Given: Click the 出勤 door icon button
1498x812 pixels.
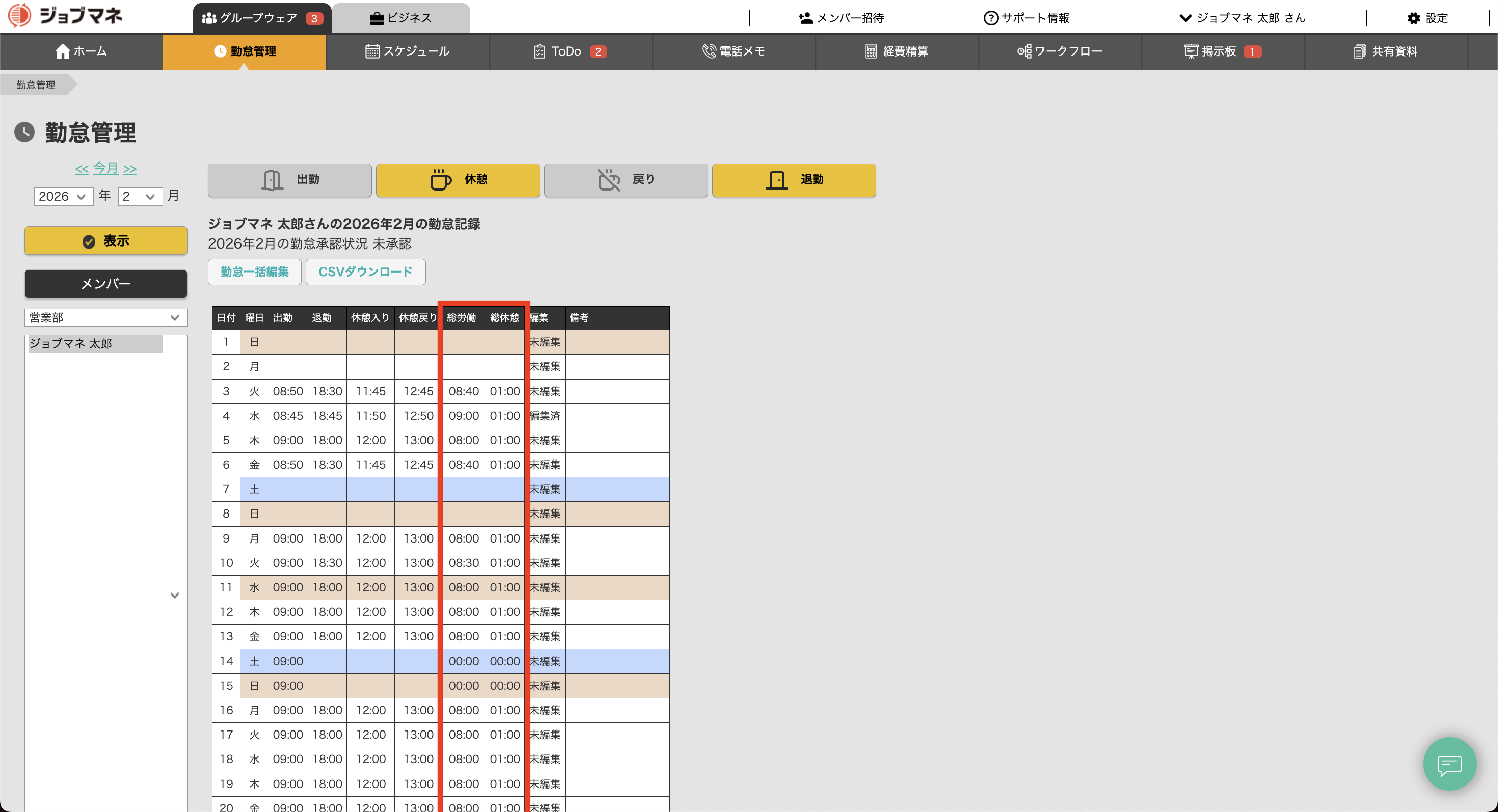Looking at the screenshot, I should coord(289,180).
